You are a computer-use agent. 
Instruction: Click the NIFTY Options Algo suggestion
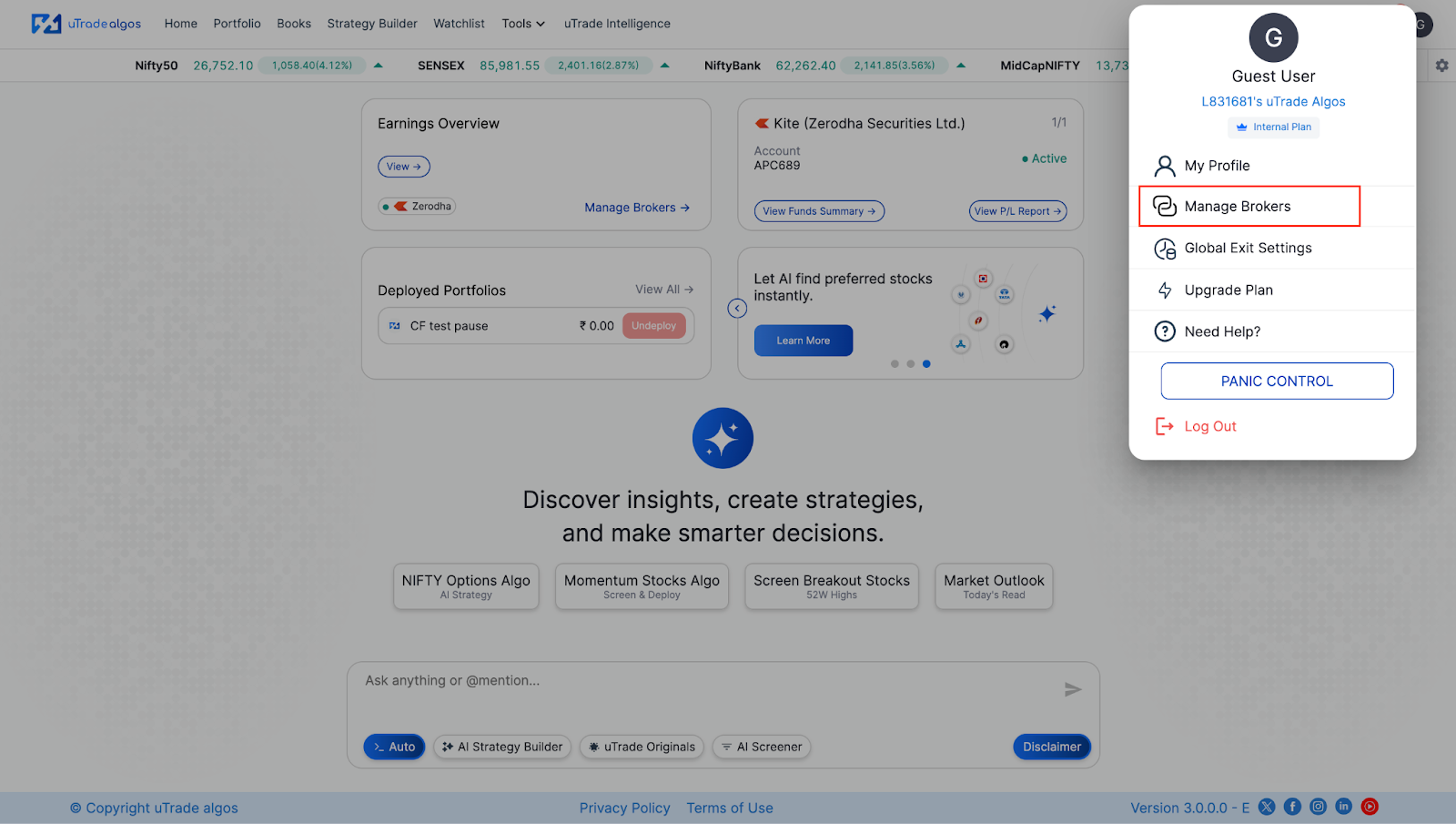tap(466, 586)
